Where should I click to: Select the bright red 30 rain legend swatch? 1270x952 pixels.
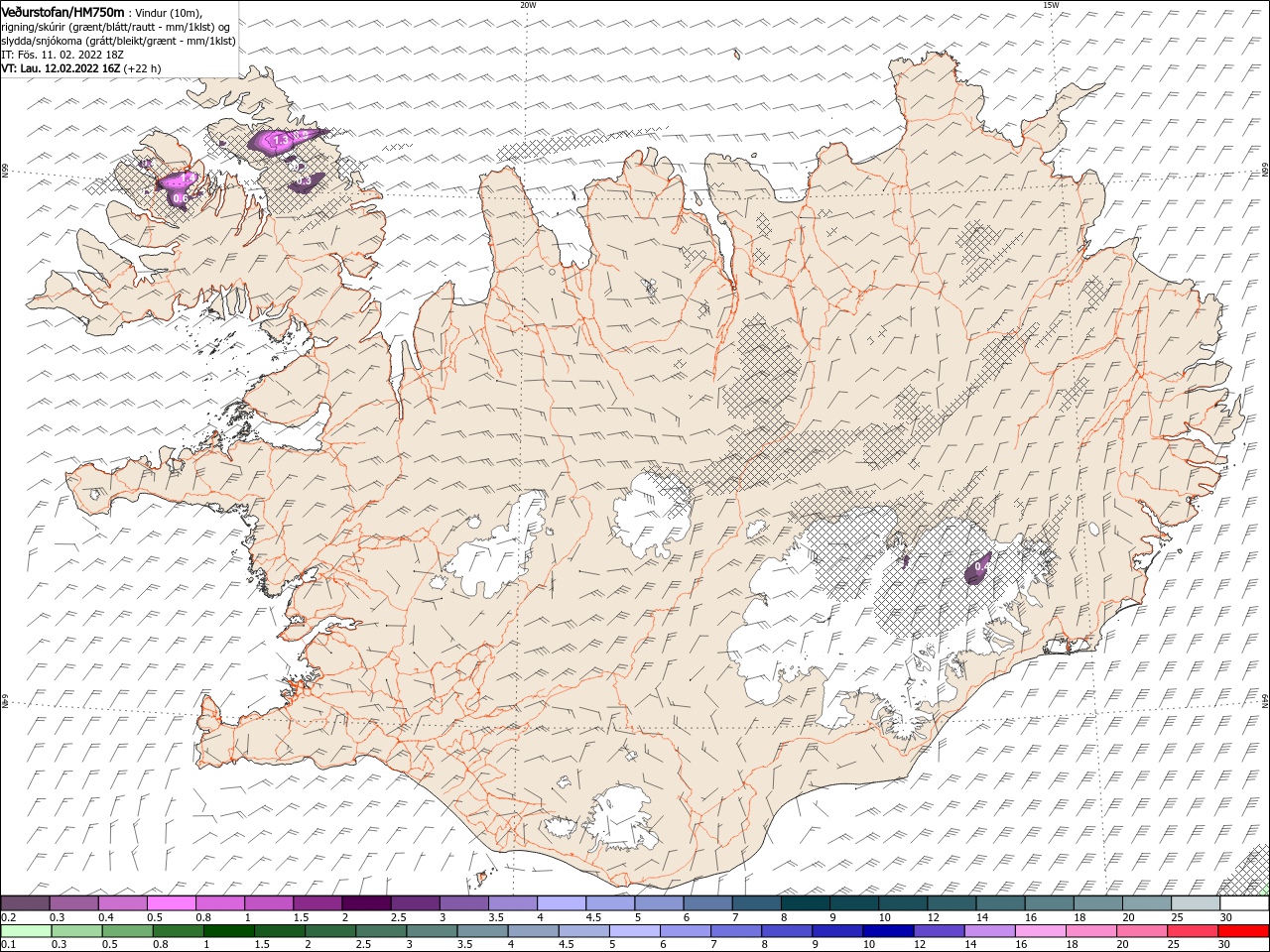coord(1244,931)
